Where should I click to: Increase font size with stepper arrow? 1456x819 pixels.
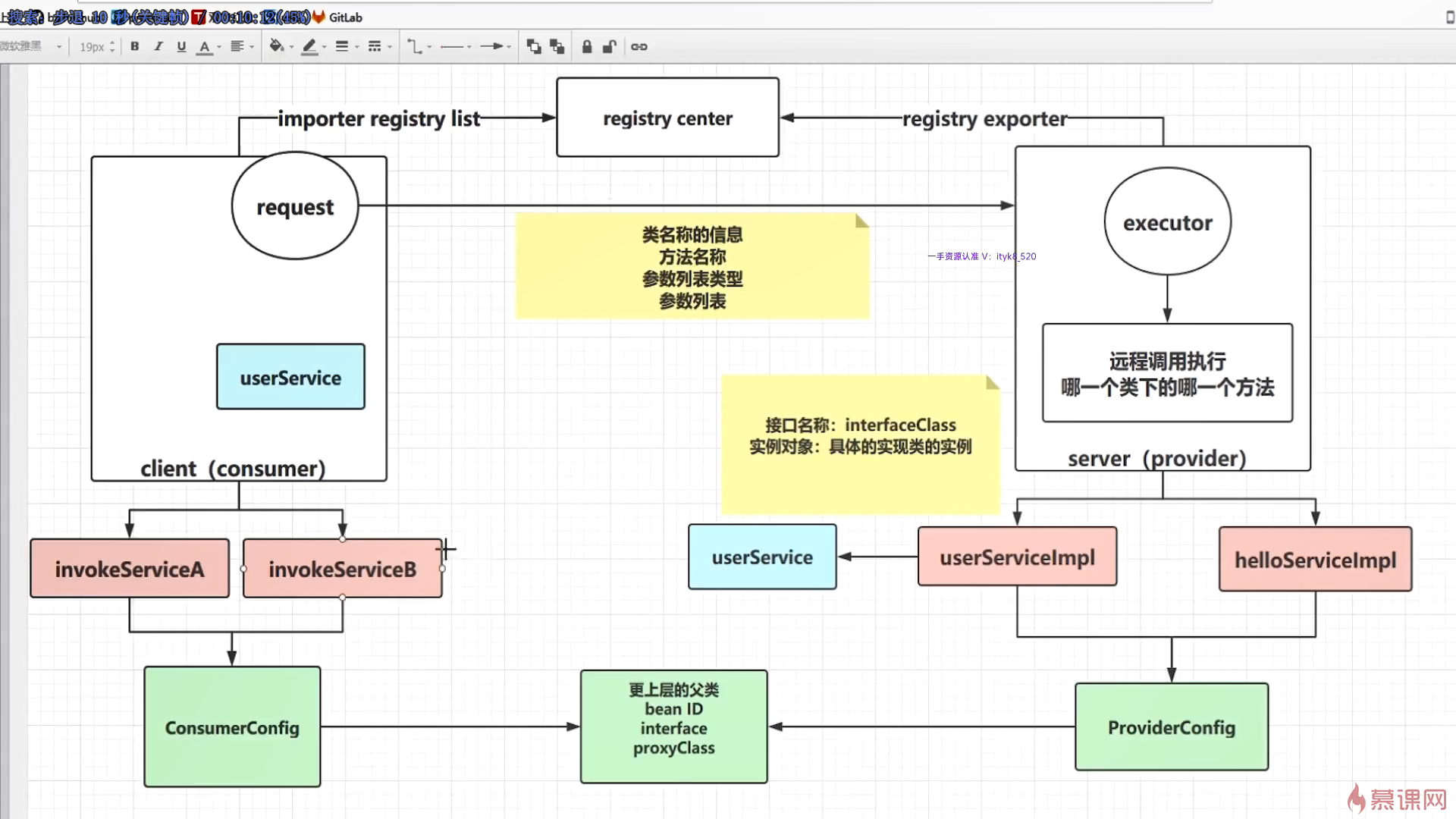tap(112, 42)
